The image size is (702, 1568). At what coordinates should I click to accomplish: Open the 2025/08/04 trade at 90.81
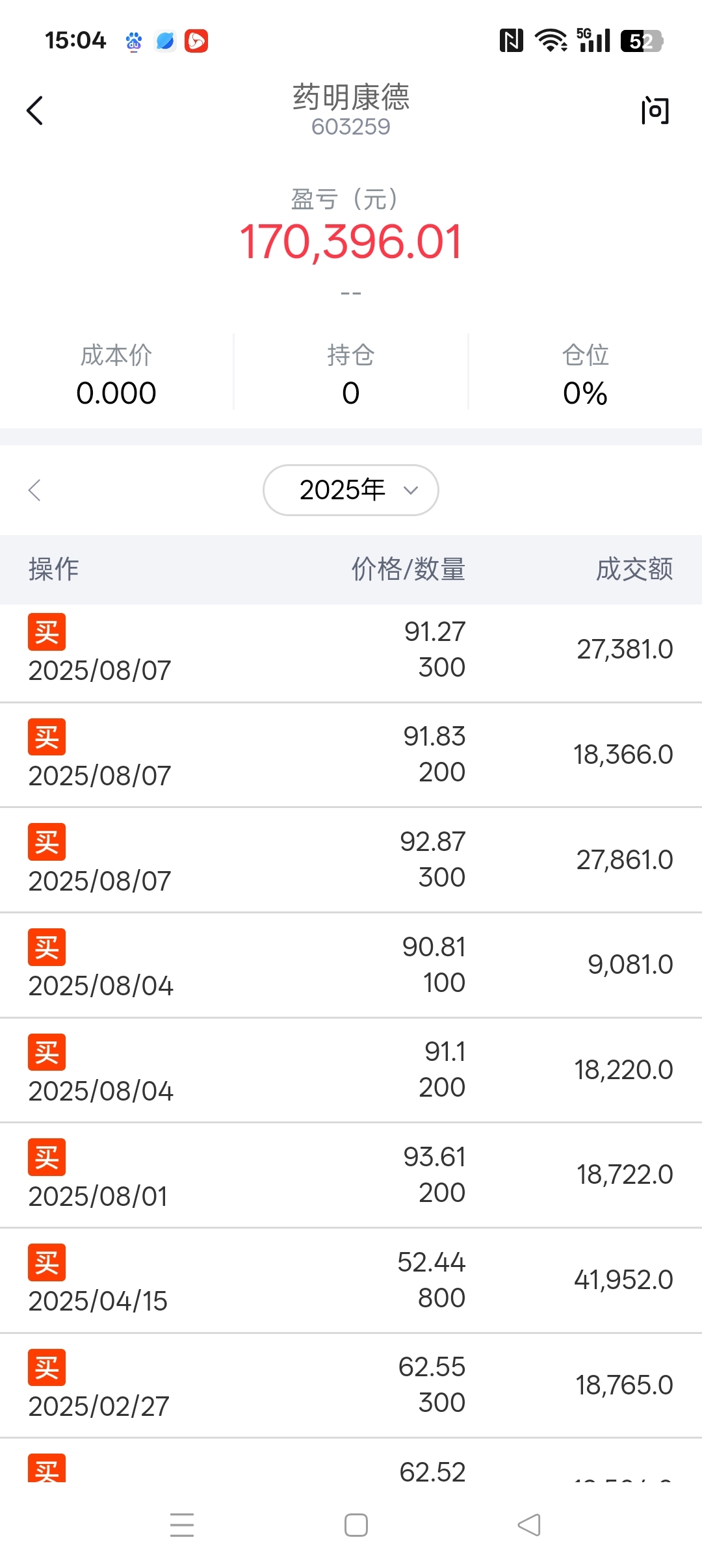(x=351, y=965)
